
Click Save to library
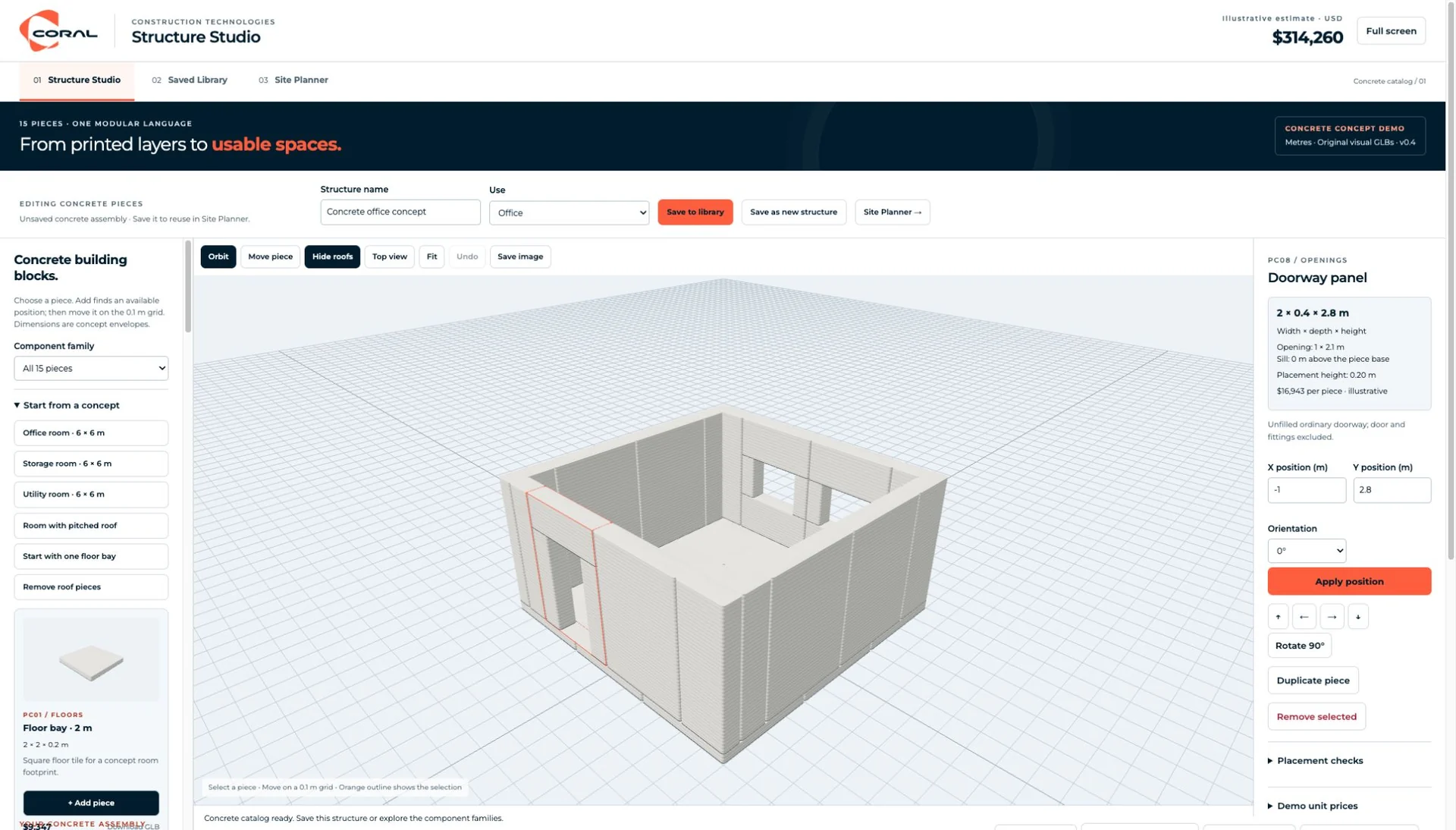[x=695, y=212]
